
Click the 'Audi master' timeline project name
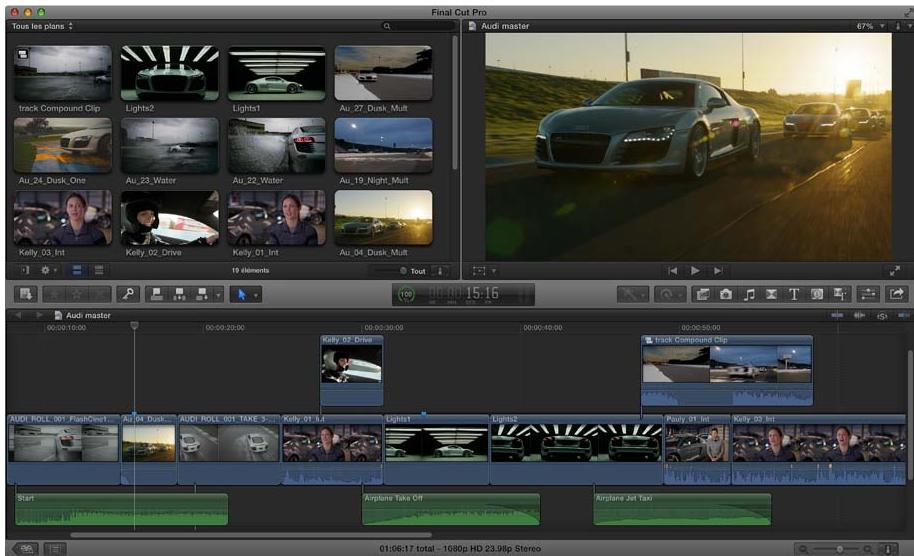88,315
